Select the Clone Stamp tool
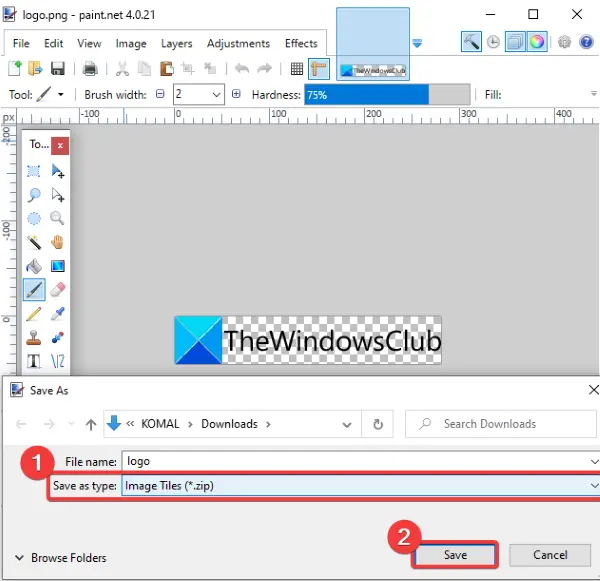 pos(34,337)
